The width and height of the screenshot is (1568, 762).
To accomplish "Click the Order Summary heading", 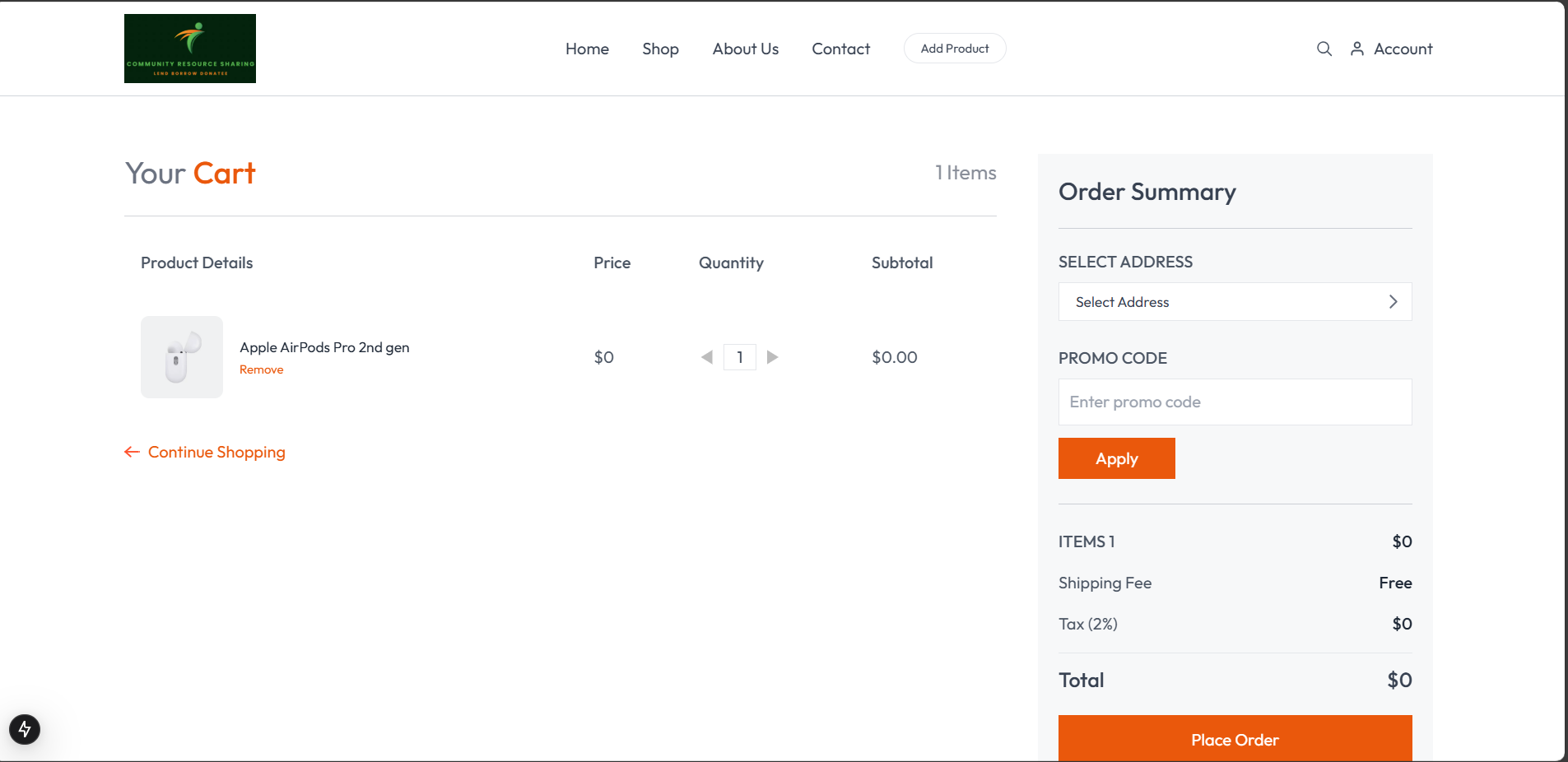I will (x=1147, y=192).
